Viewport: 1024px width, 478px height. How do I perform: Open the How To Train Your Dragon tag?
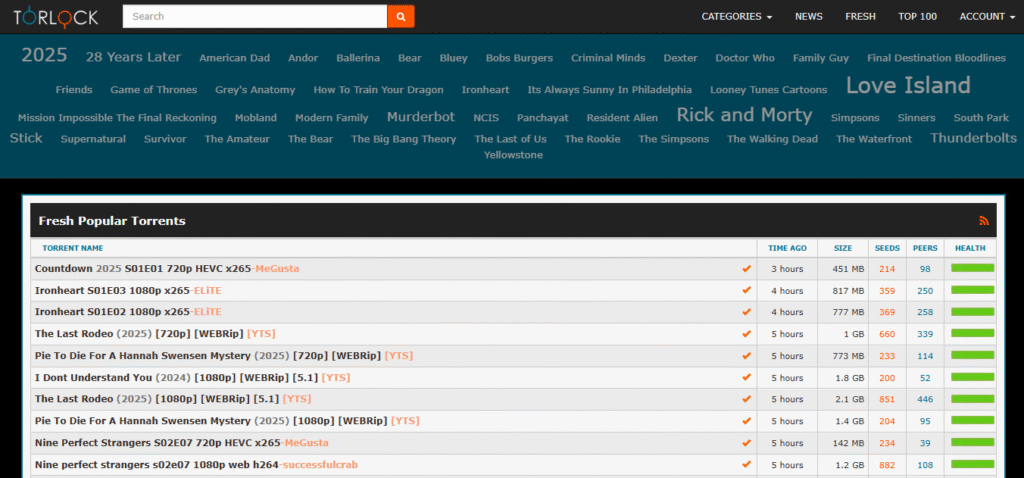point(378,90)
